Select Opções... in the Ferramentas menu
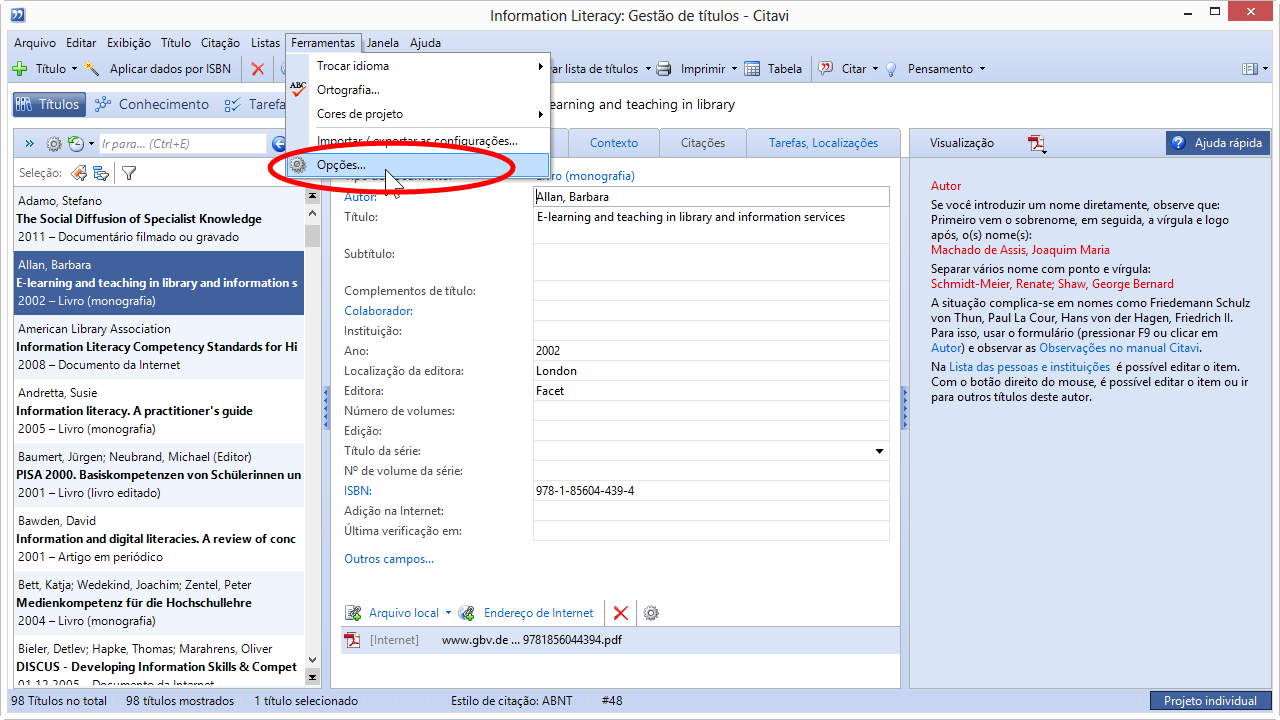Screen dimensions: 1280x720 [419, 165]
